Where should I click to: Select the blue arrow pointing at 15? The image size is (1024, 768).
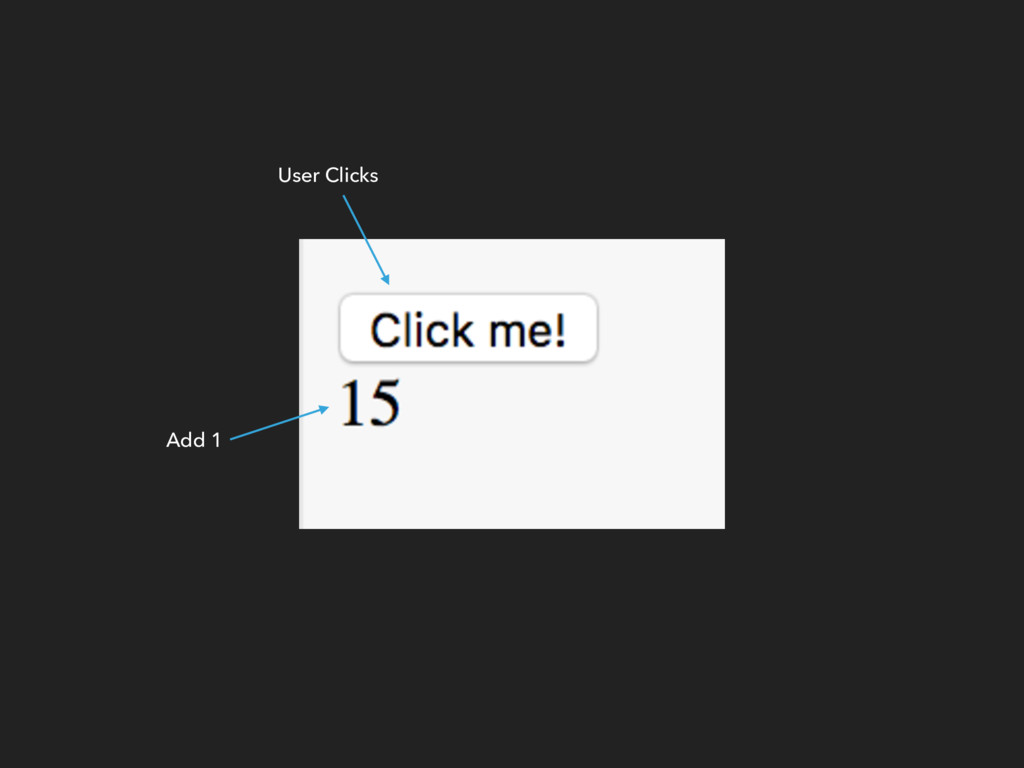[280, 423]
